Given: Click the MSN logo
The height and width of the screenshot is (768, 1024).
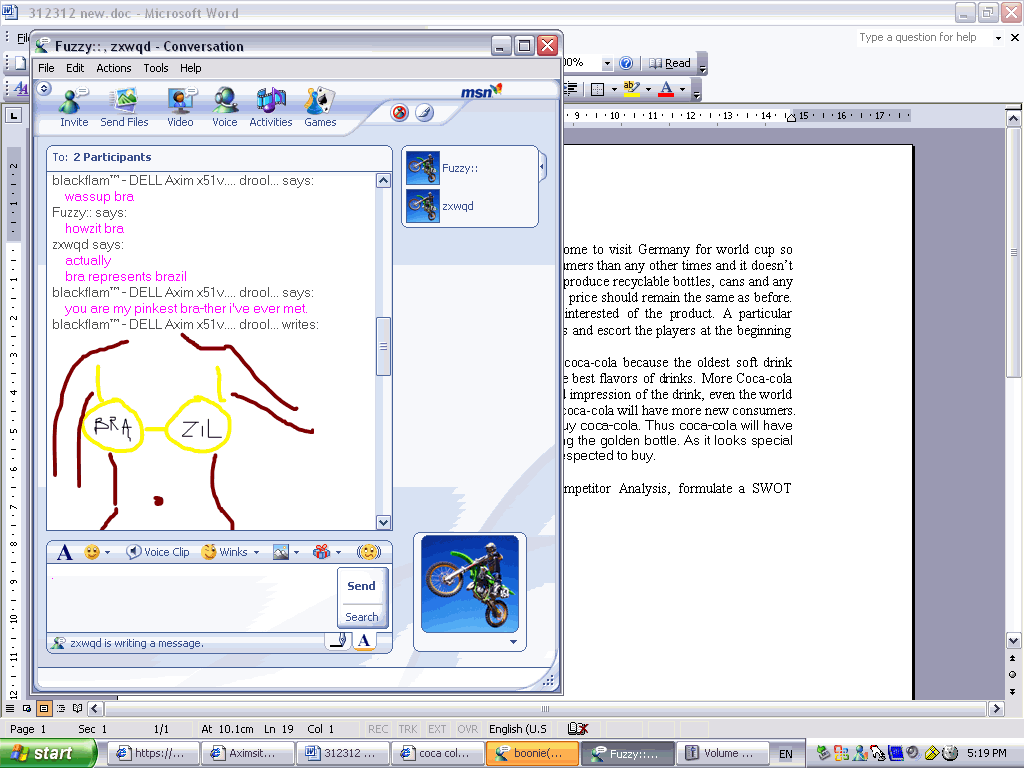Looking at the screenshot, I should pos(481,91).
